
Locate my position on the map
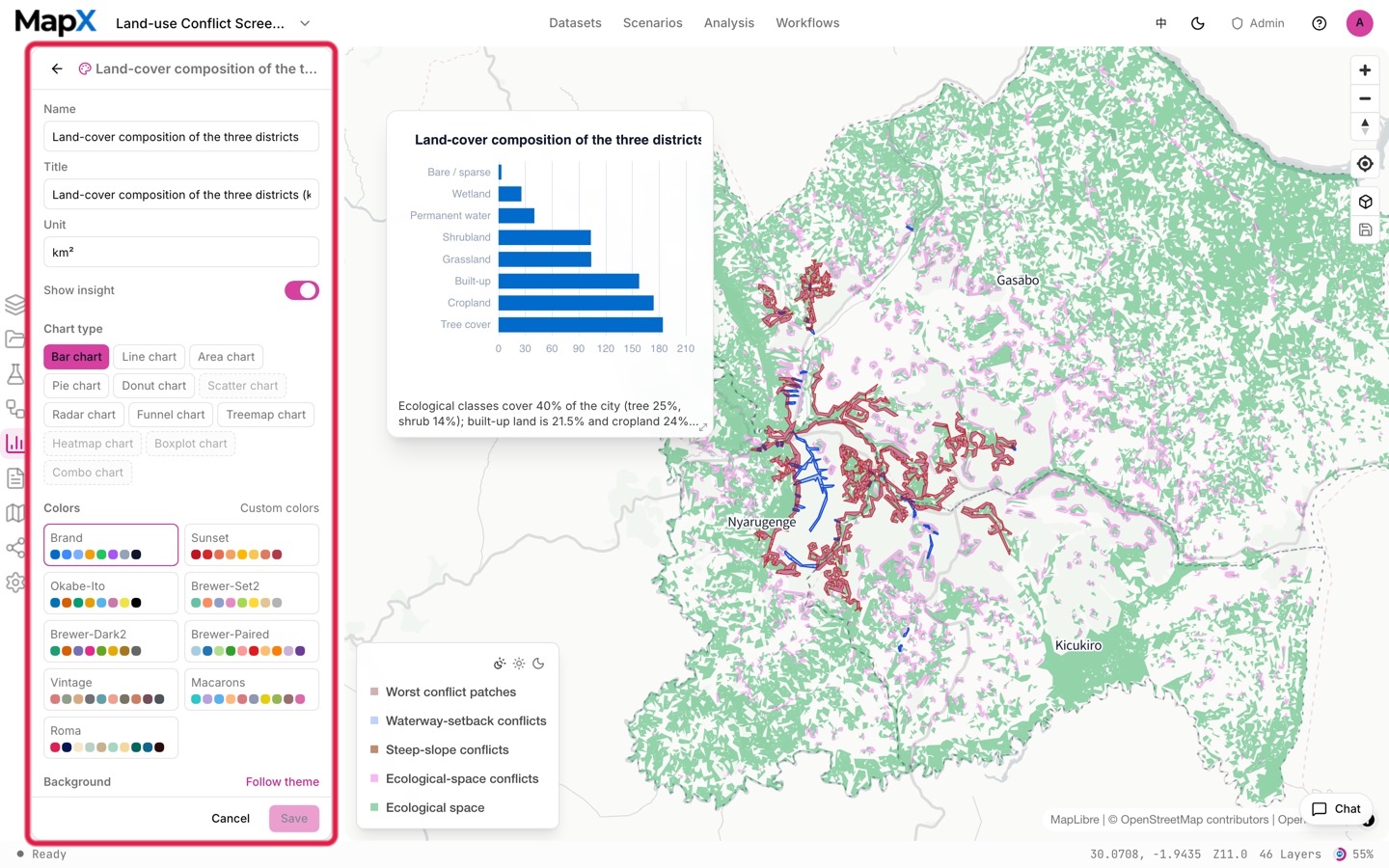[1364, 164]
